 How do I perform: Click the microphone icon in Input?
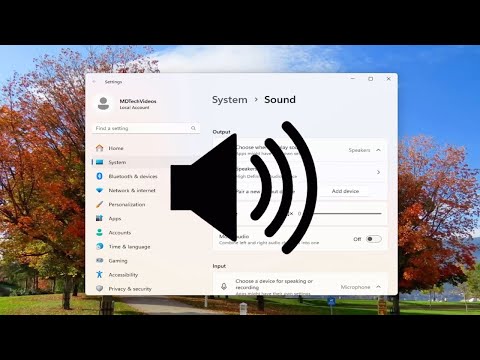click(x=224, y=286)
